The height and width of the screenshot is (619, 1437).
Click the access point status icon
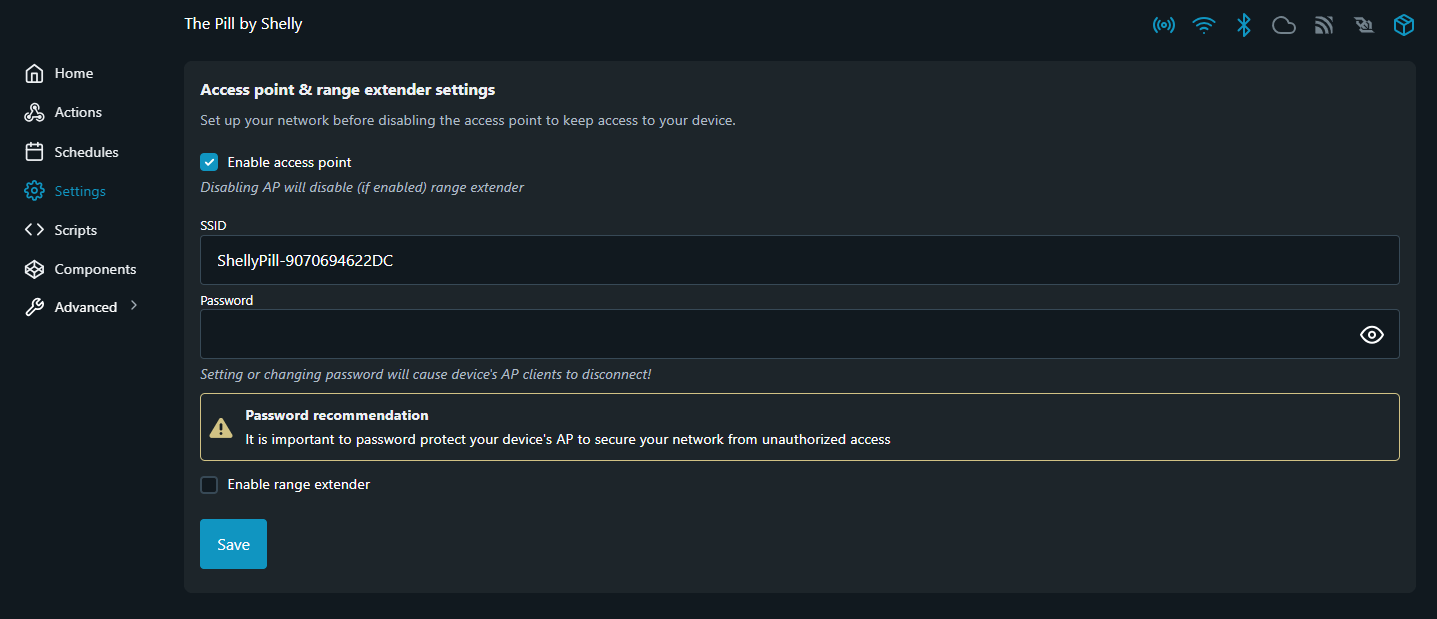coord(1164,25)
